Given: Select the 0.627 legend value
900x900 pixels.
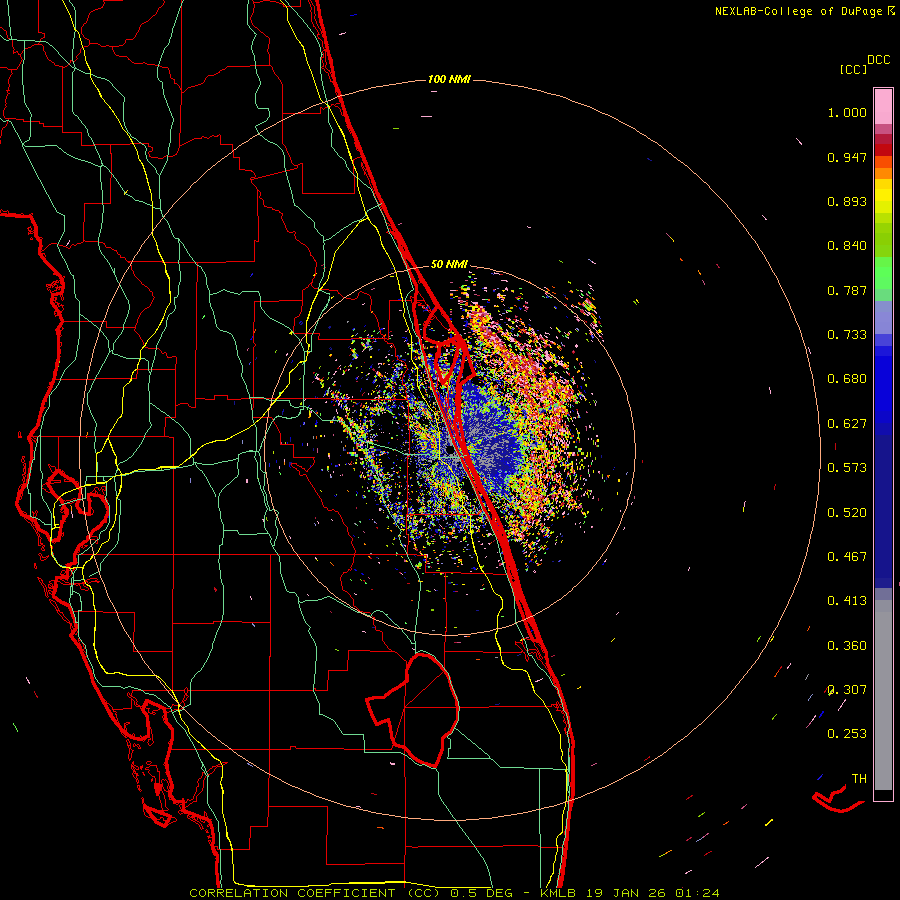Looking at the screenshot, I should pyautogui.click(x=847, y=424).
